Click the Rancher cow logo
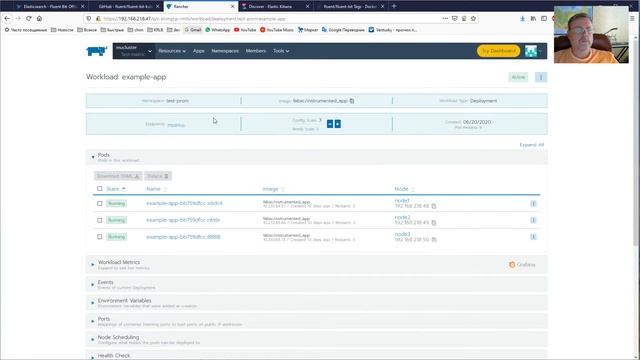Viewport: 640px width, 360px height. coord(97,51)
